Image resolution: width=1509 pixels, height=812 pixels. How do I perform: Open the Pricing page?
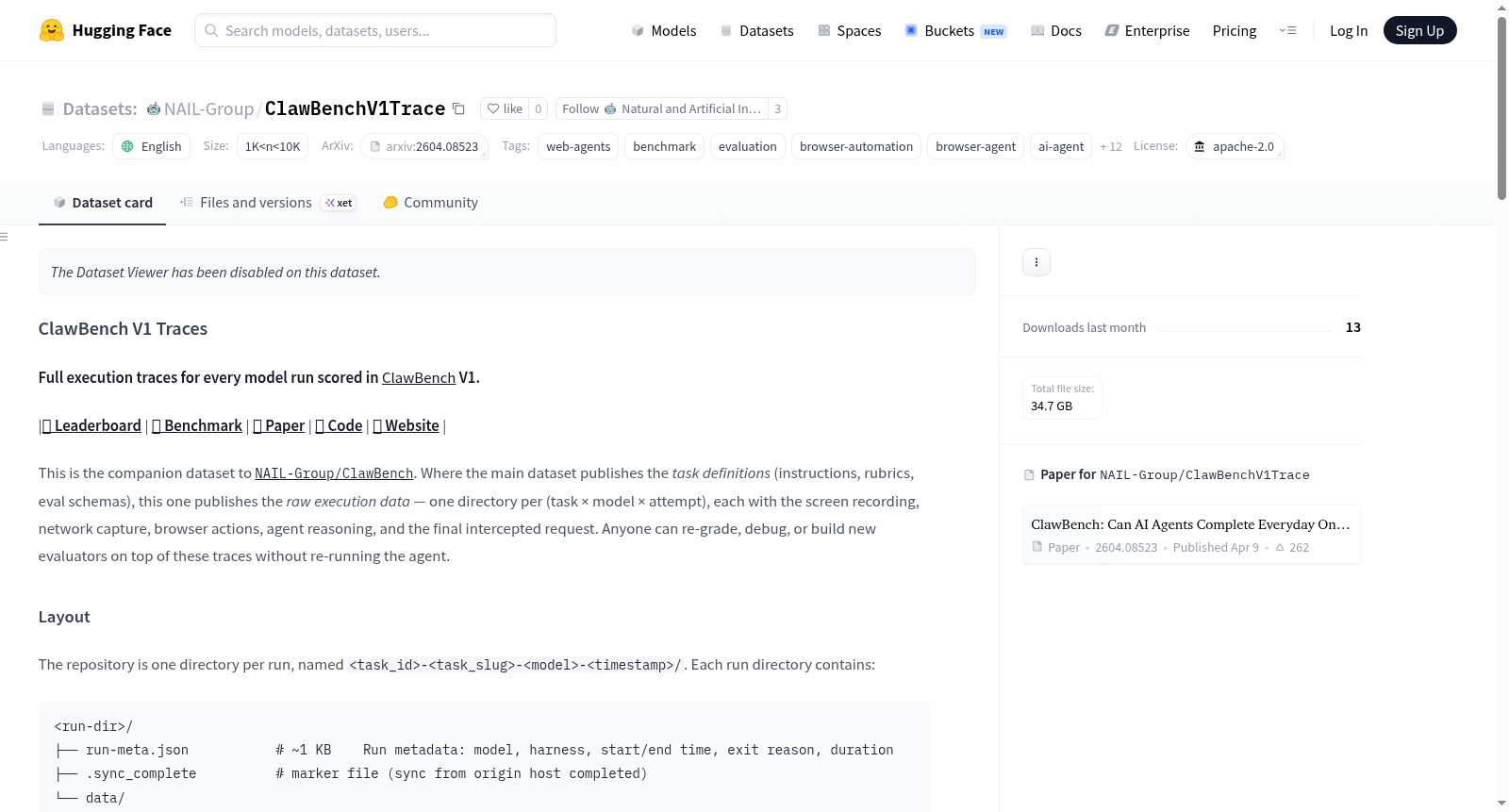(1235, 30)
